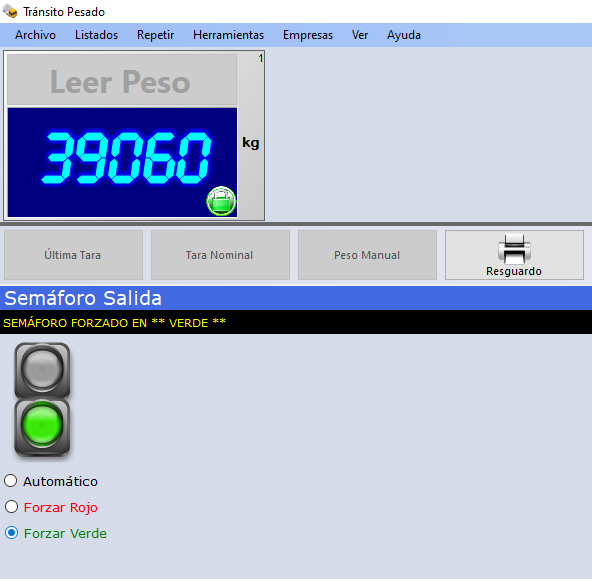Click the green traffic light lamp
This screenshot has width=592, height=579.
pyautogui.click(x=42, y=425)
